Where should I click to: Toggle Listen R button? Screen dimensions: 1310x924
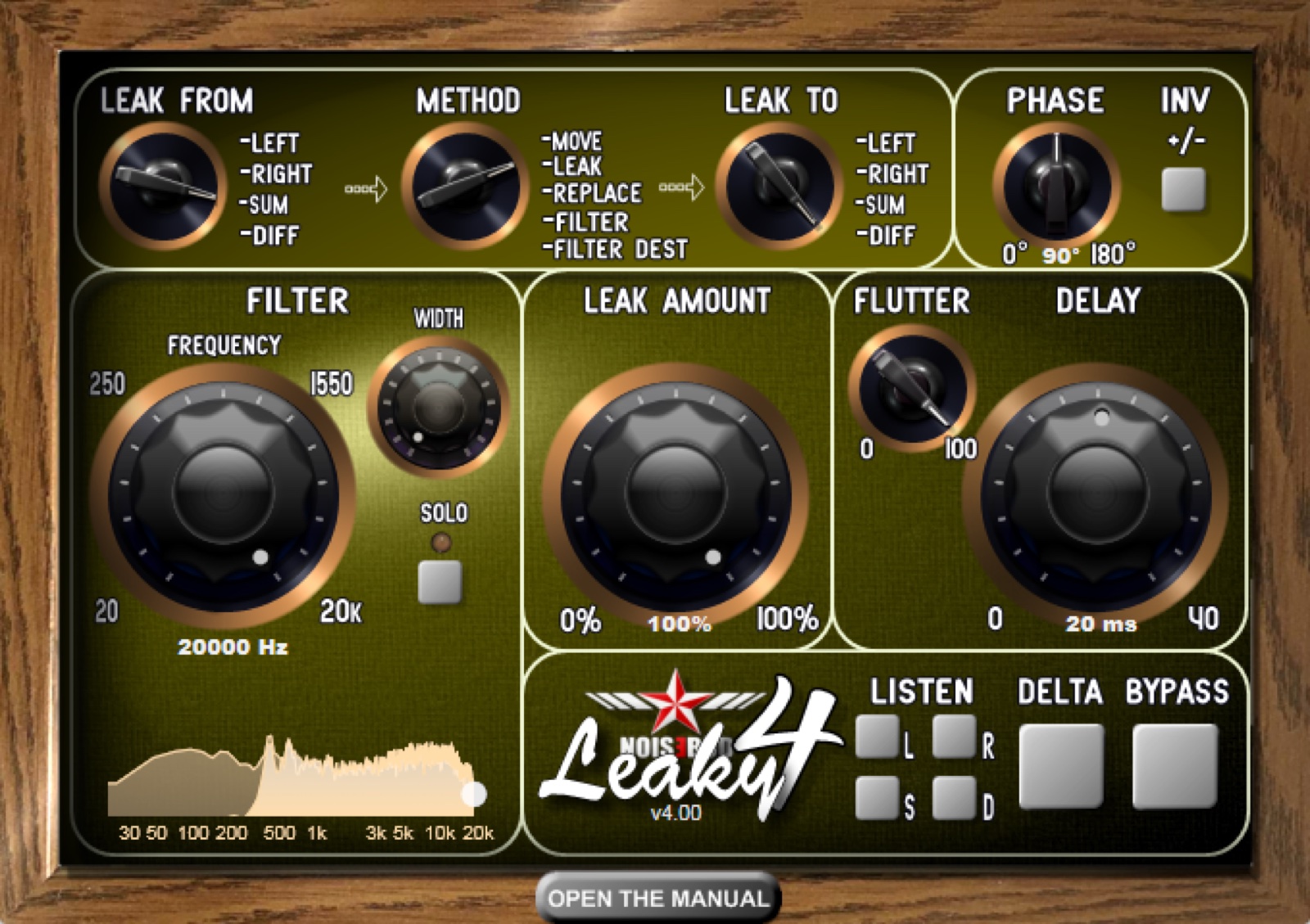click(955, 736)
